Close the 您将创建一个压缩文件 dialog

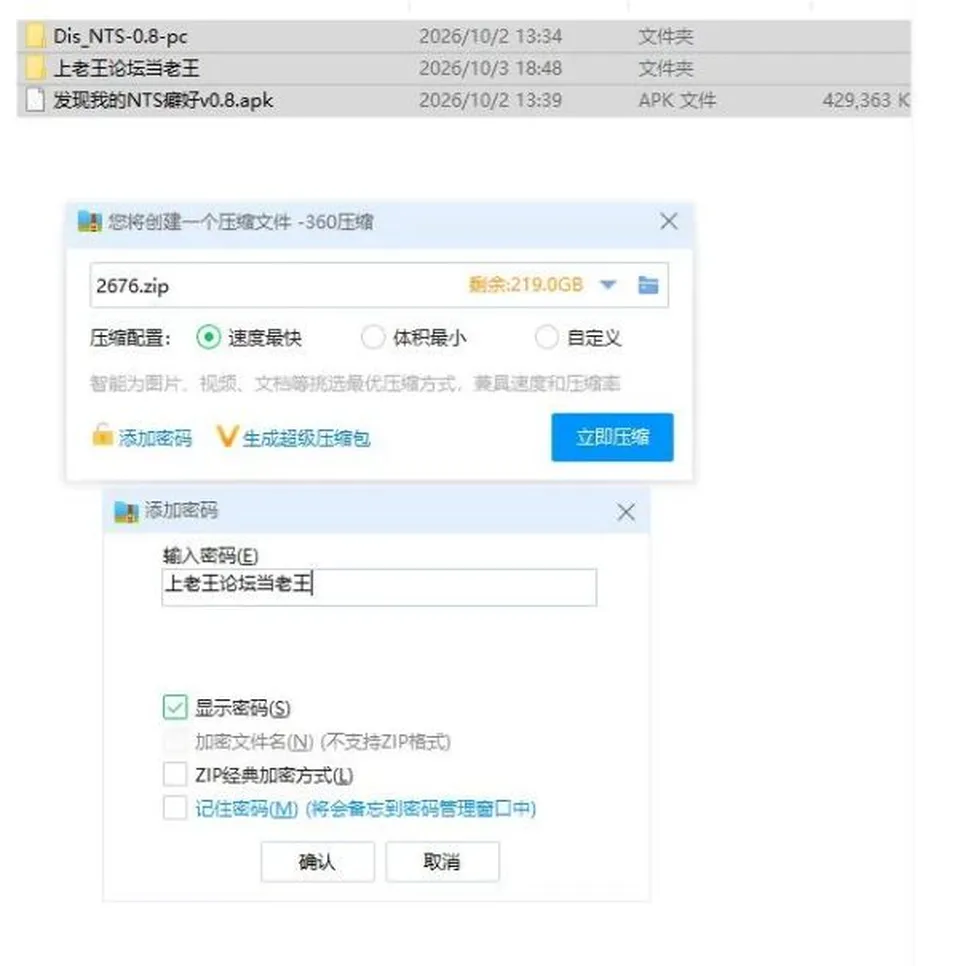coord(669,221)
